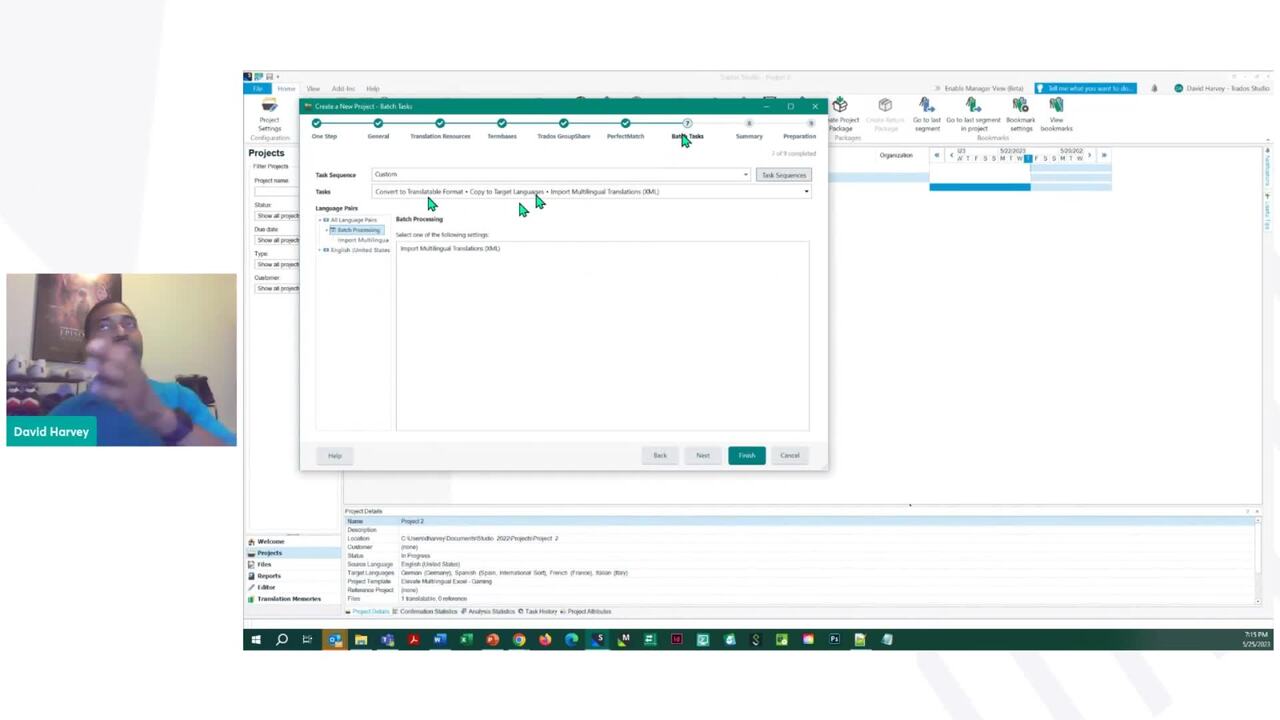Go to the Termbases wizard step
Screen dimensions: 1280x720
(x=502, y=136)
